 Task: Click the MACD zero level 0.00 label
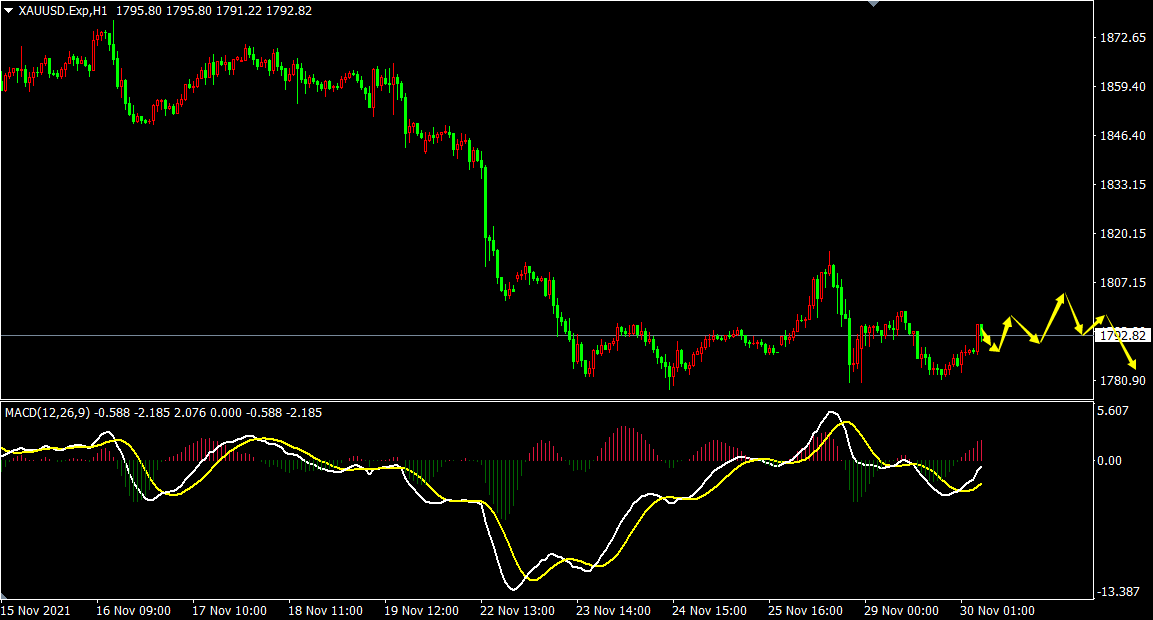pos(1112,461)
